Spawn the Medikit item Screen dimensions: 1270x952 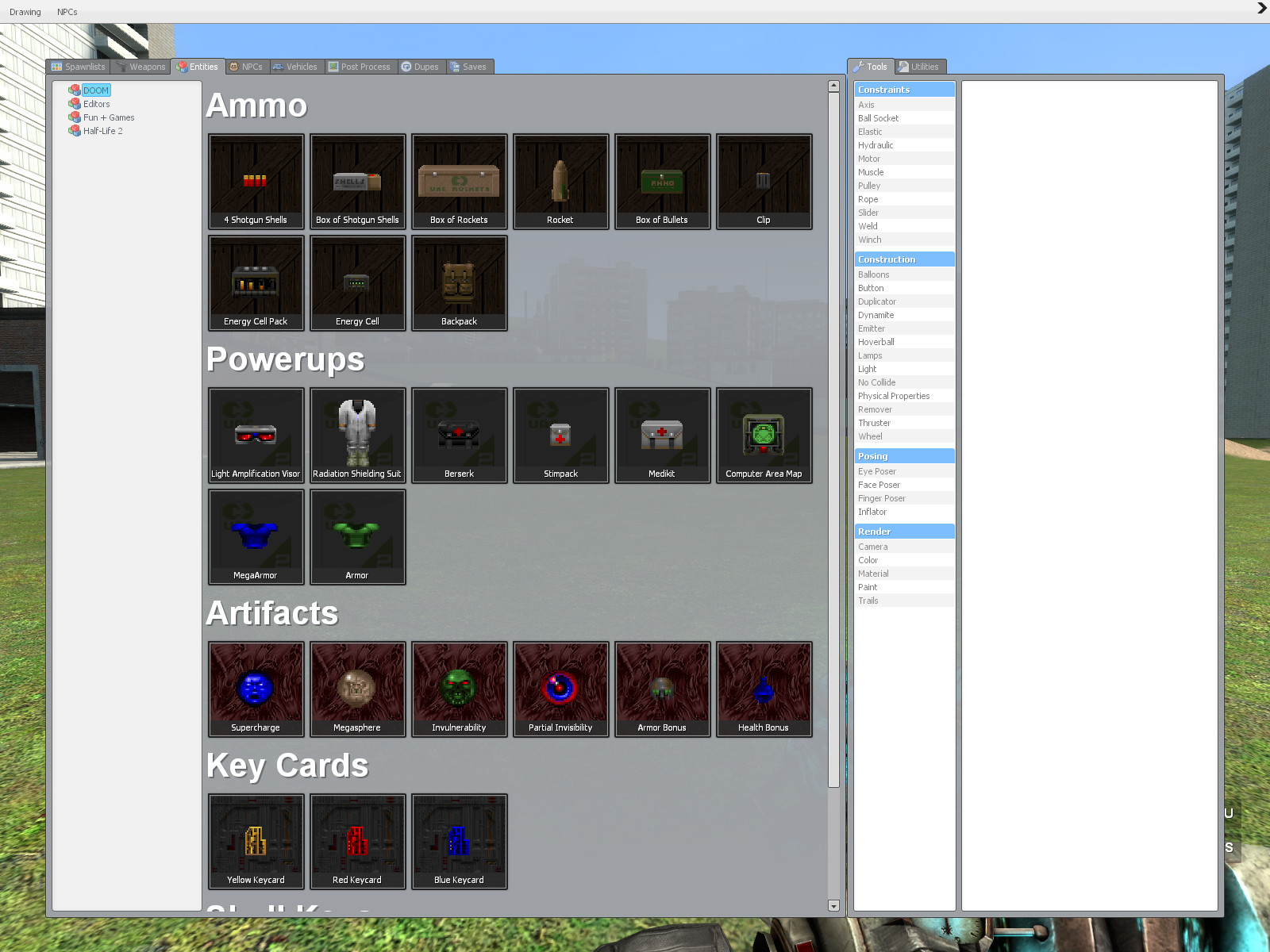pyautogui.click(x=662, y=436)
